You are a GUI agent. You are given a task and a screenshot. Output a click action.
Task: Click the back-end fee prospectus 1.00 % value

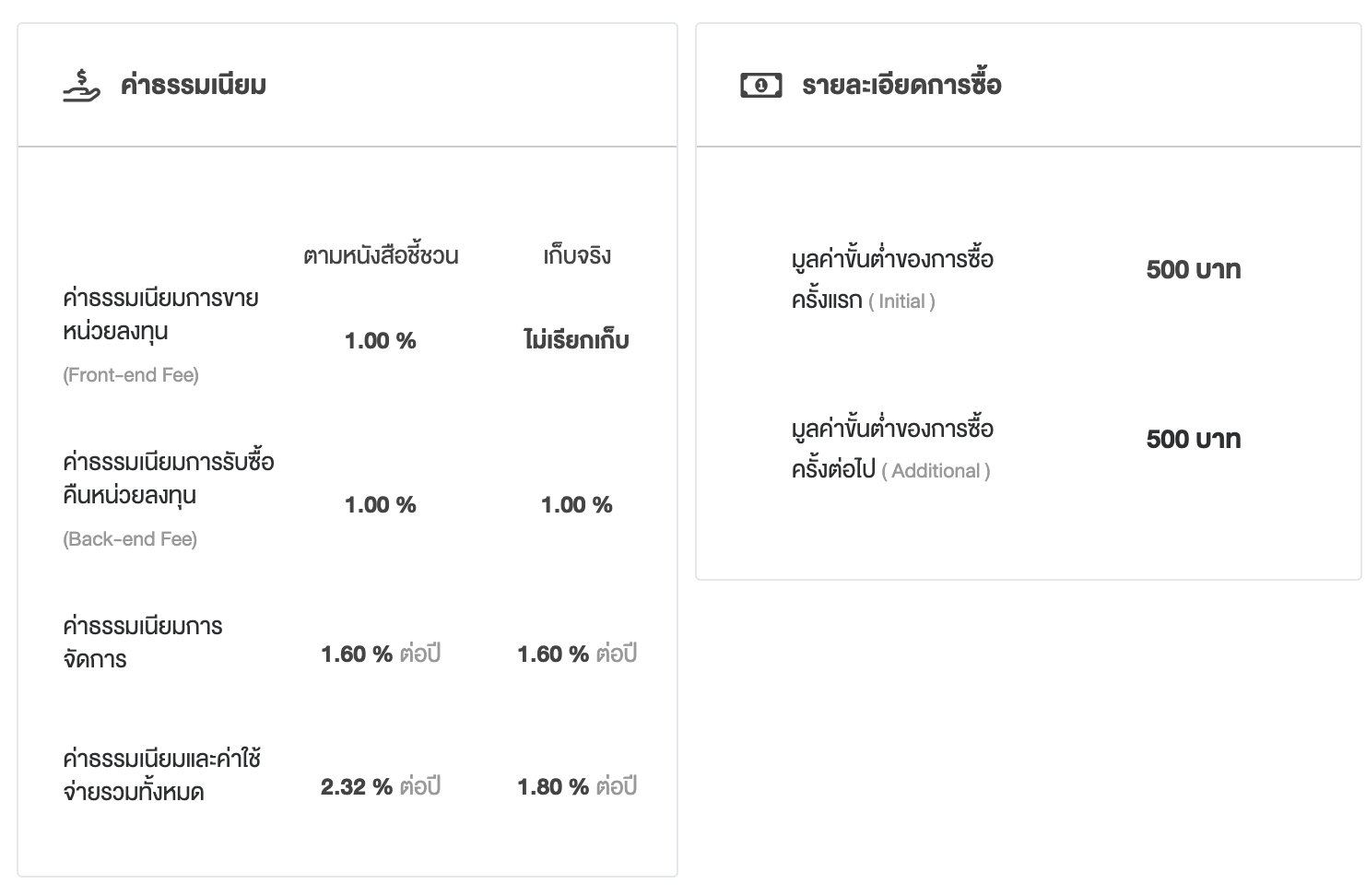381,505
